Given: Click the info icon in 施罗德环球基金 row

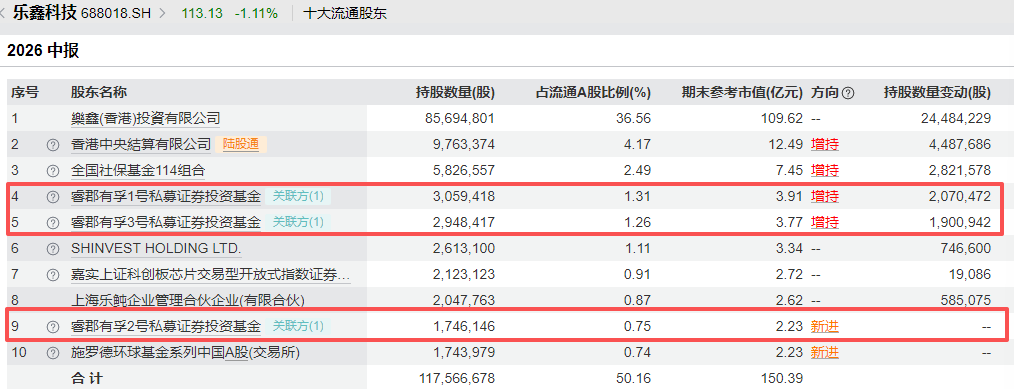Looking at the screenshot, I should point(52,353).
